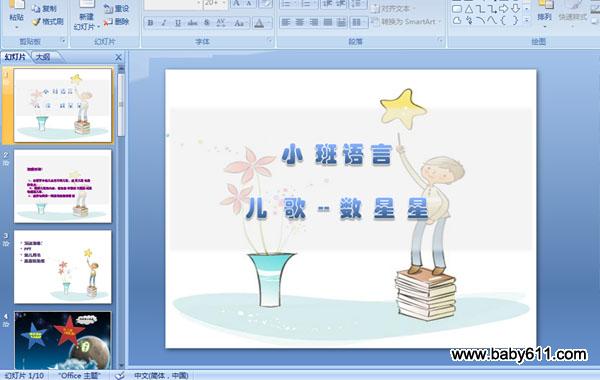This screenshot has height=380, width=600.
Task: Click the Arrange button
Action: tap(545, 15)
